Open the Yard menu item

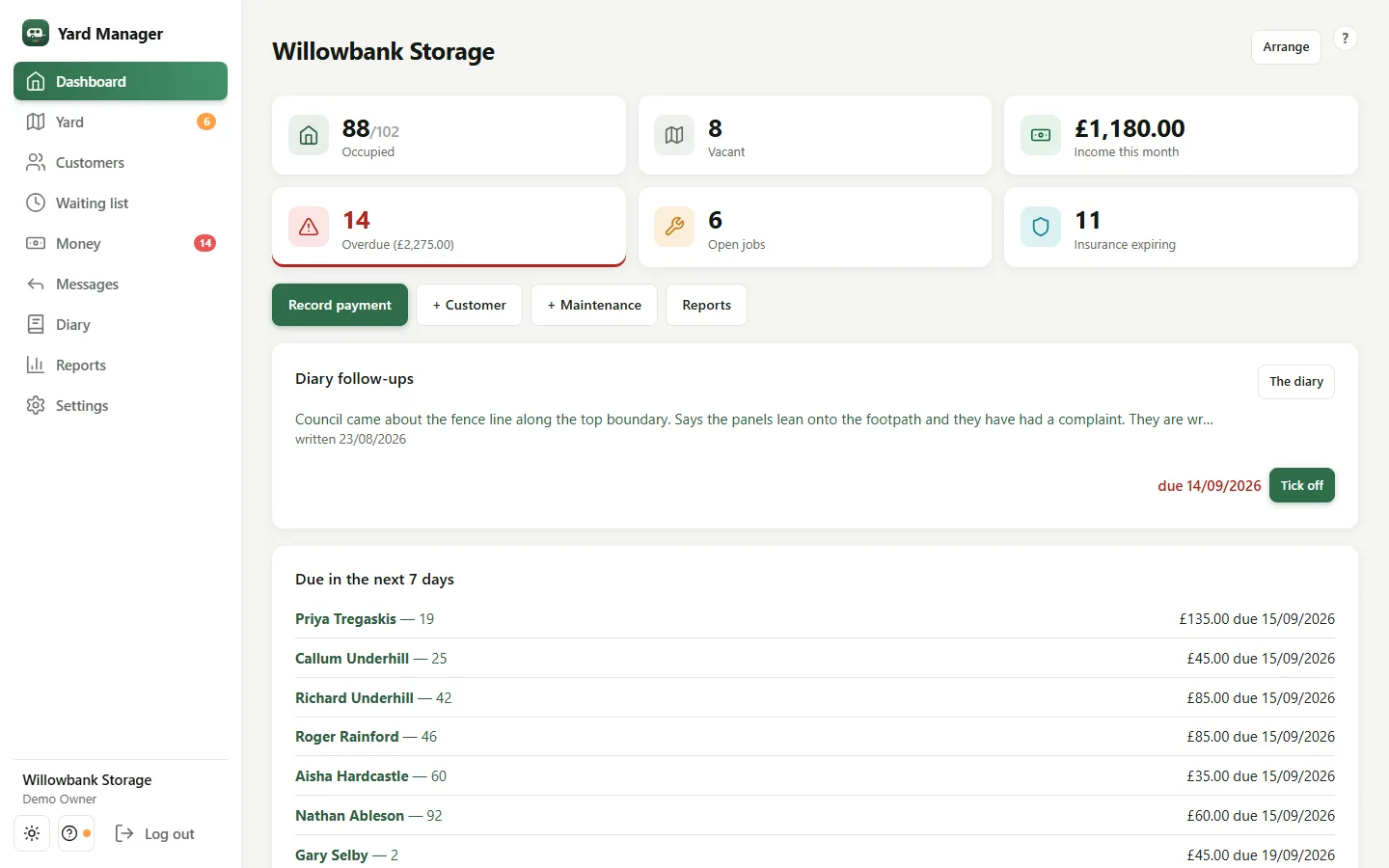[121, 122]
